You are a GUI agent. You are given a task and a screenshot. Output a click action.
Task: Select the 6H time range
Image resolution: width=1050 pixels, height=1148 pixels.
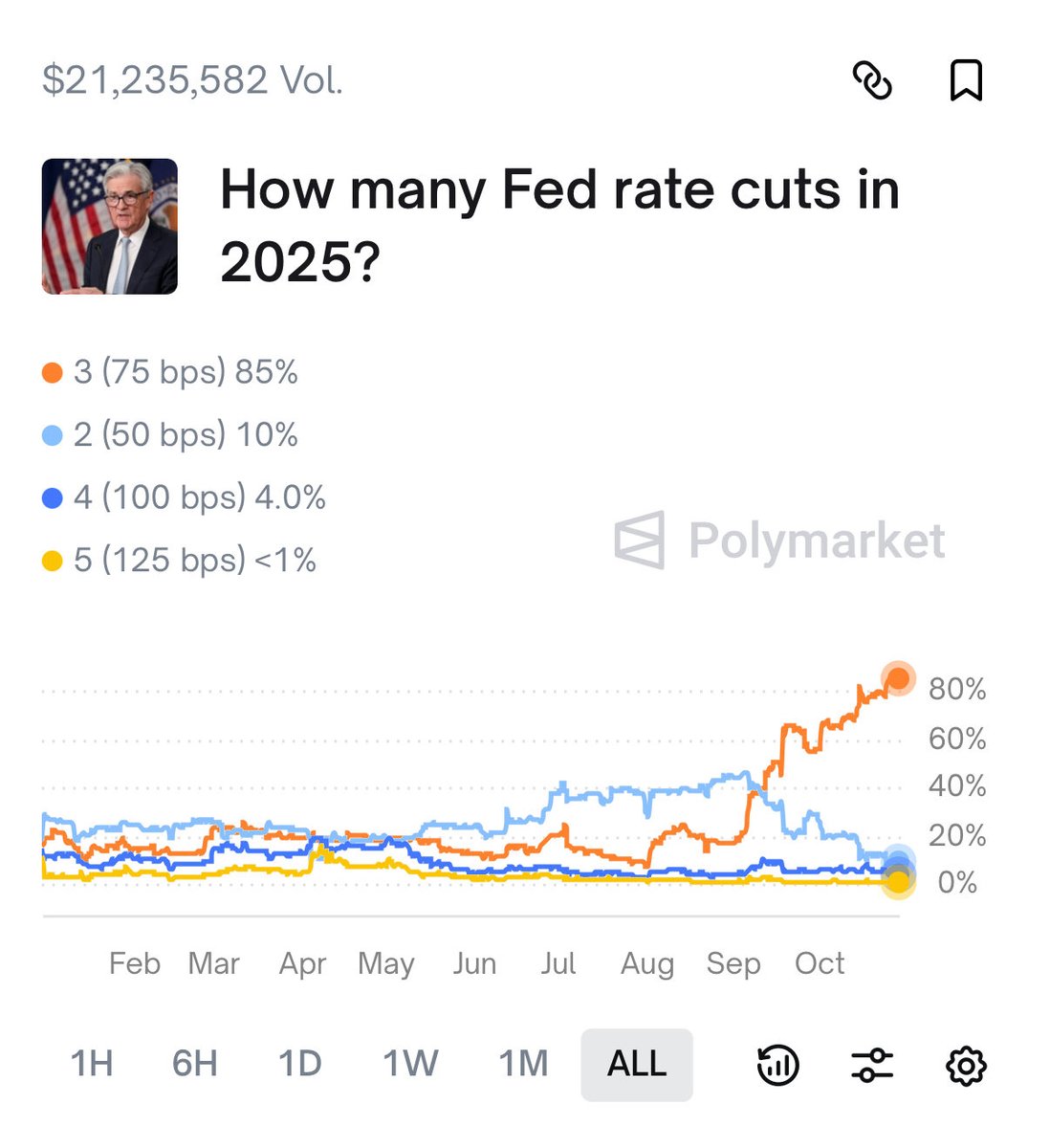(x=195, y=1064)
